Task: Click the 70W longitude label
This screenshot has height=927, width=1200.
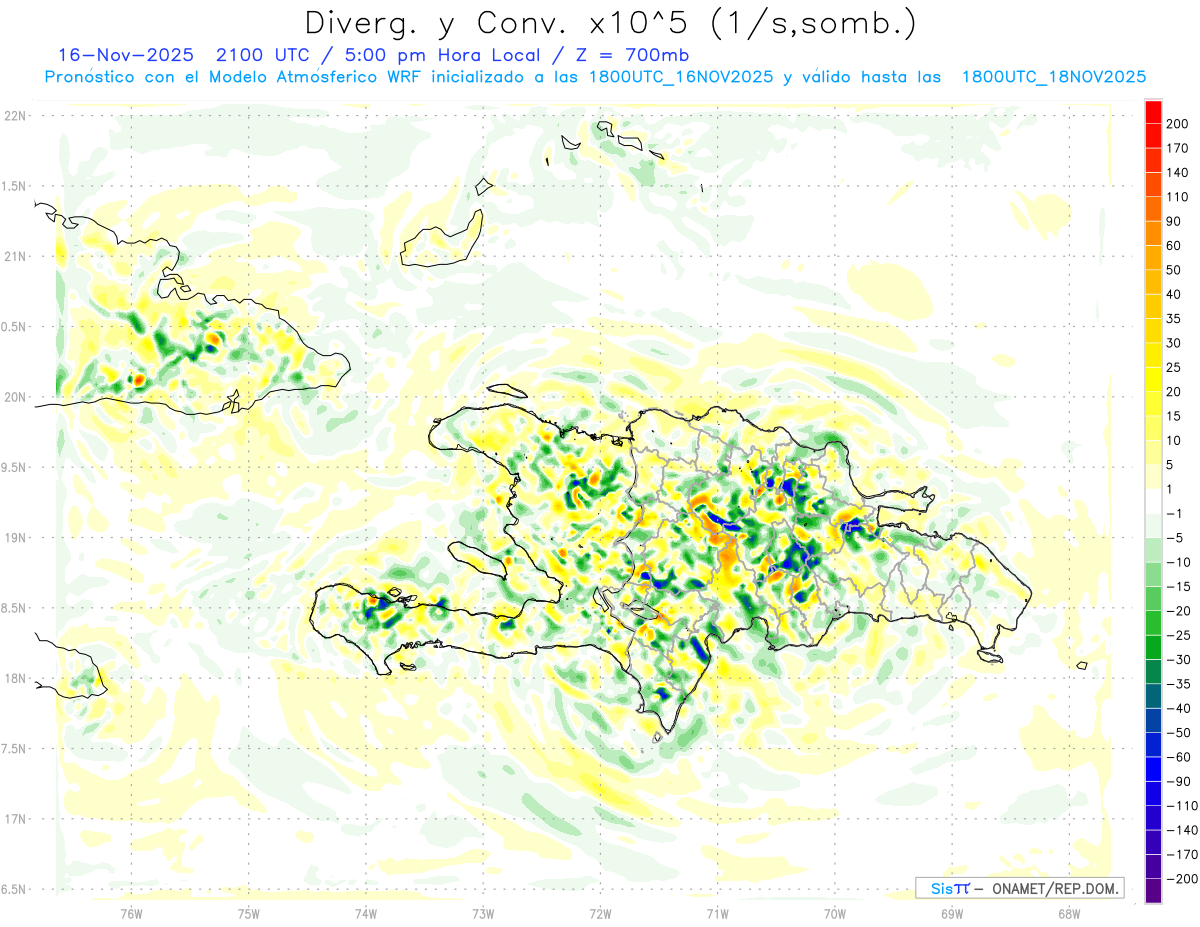Action: click(x=835, y=914)
